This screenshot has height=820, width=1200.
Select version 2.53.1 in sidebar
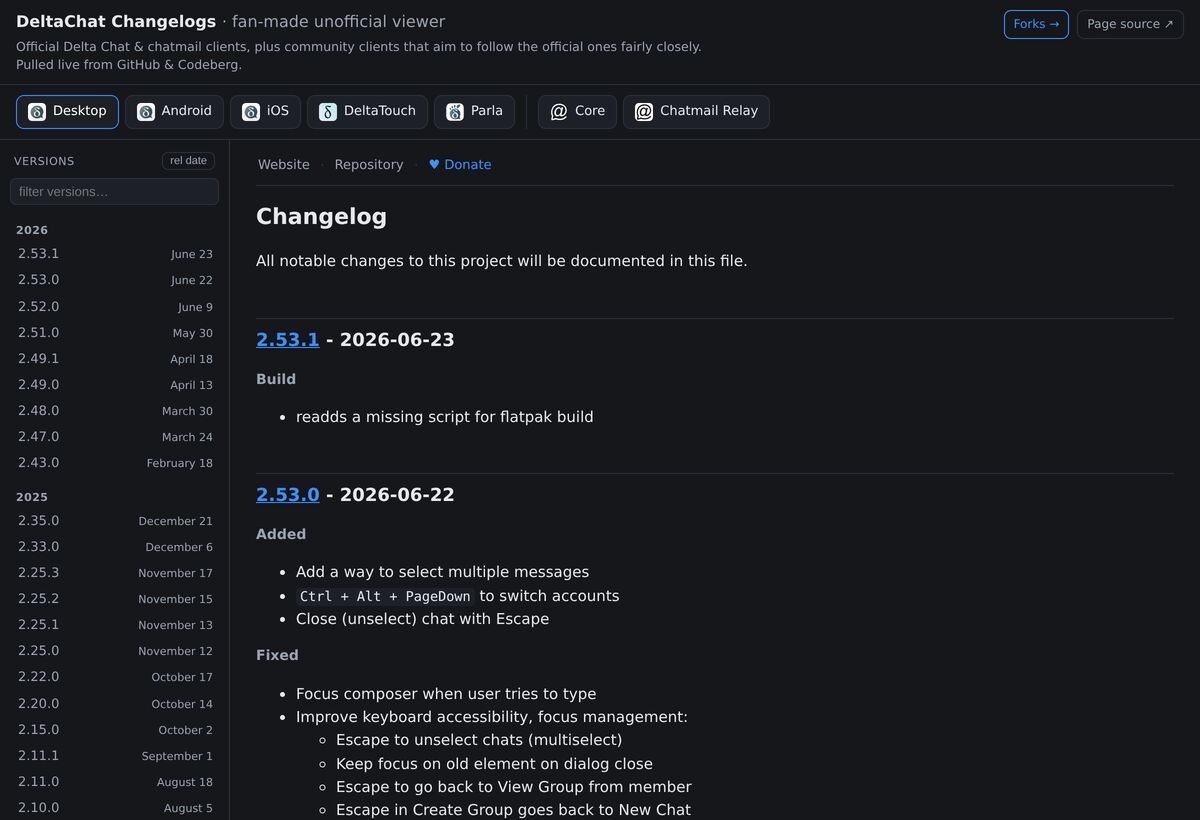click(114, 254)
